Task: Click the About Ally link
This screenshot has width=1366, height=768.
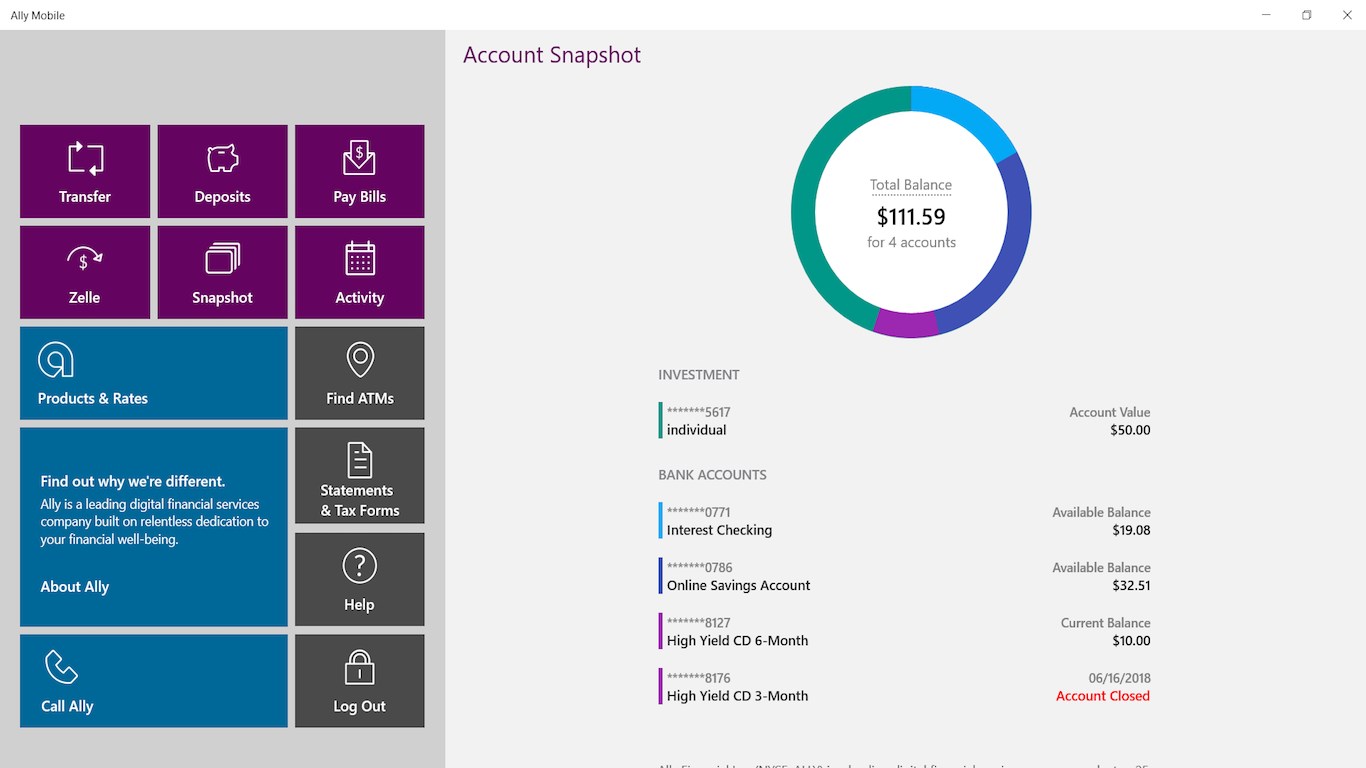Action: coord(74,587)
